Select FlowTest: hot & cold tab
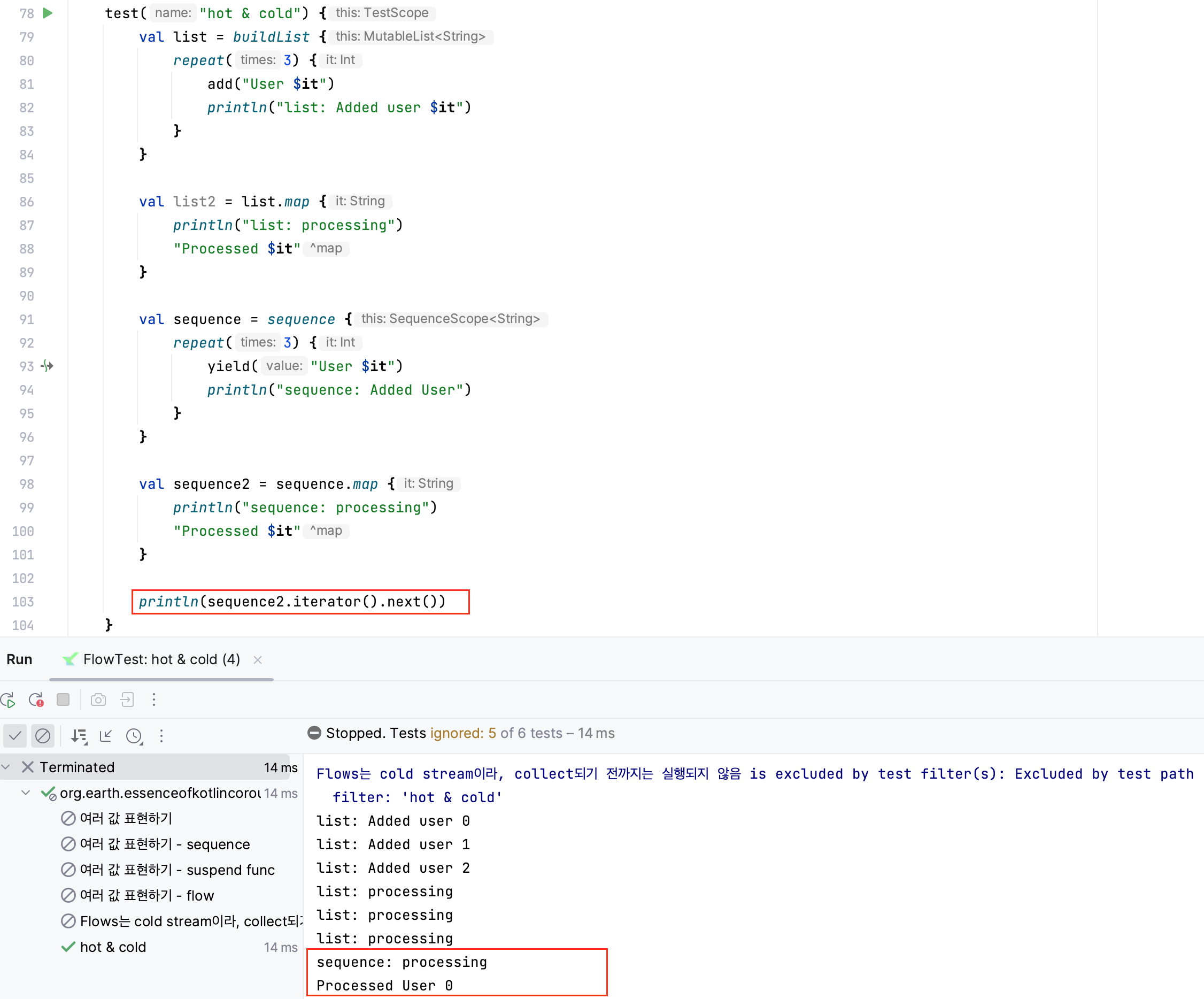The image size is (1204, 999). click(x=161, y=659)
